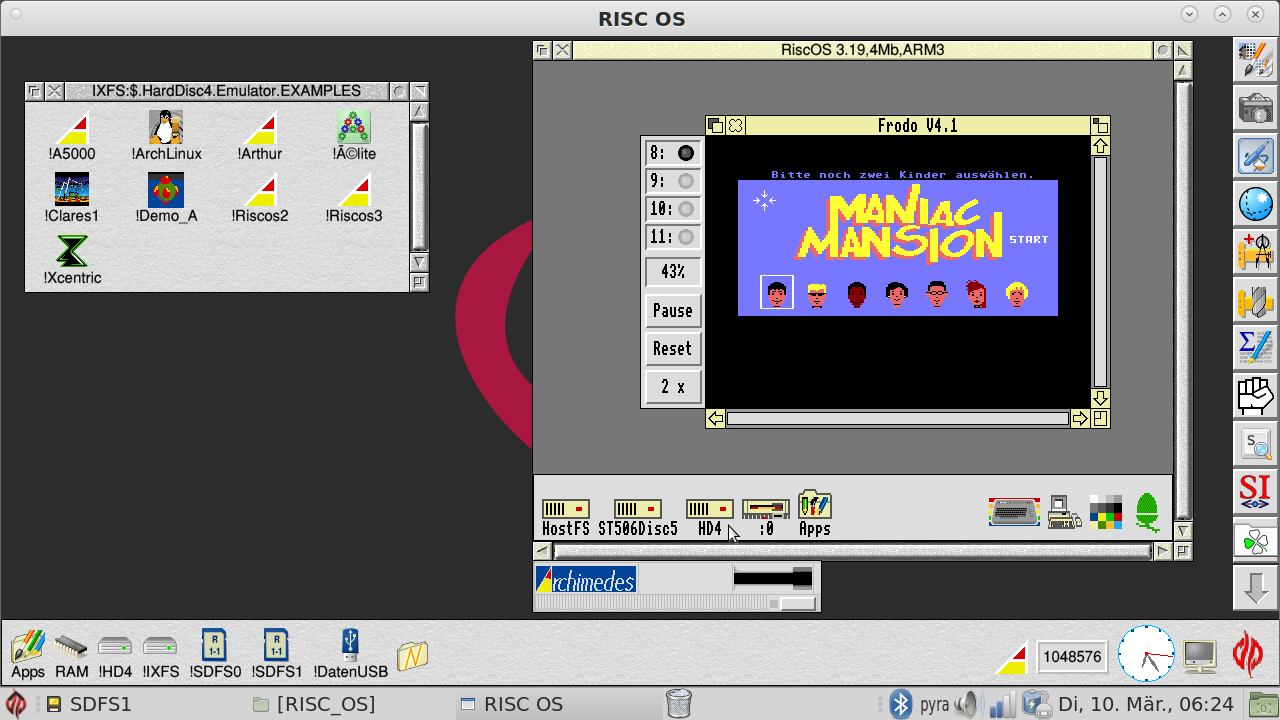Open the !ArchLinux penguin icon
Viewport: 1280px width, 720px height.
pyautogui.click(x=166, y=128)
